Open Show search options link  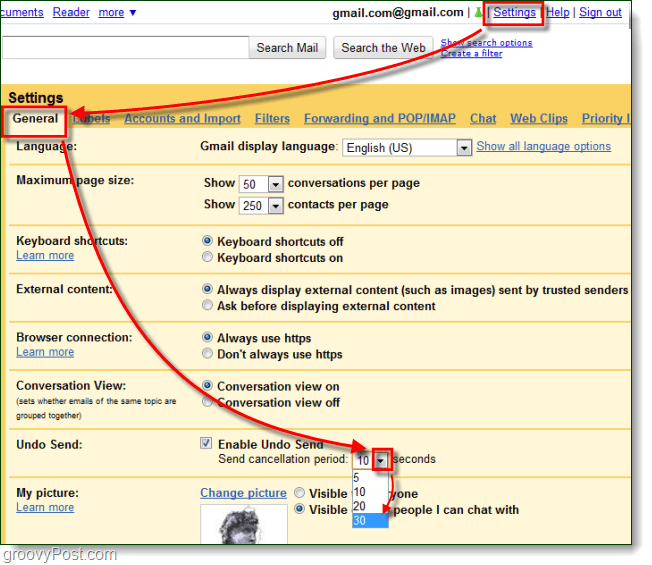(x=487, y=42)
